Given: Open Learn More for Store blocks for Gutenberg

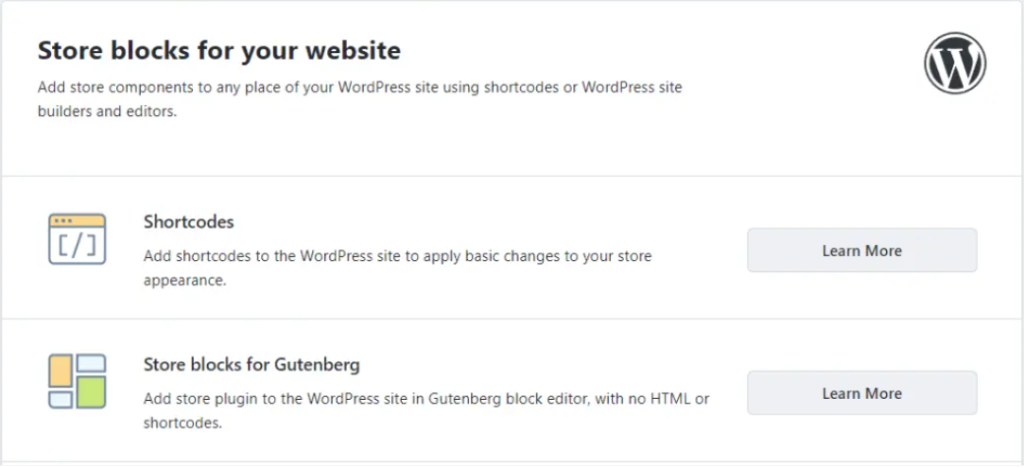Looking at the screenshot, I should coord(861,393).
